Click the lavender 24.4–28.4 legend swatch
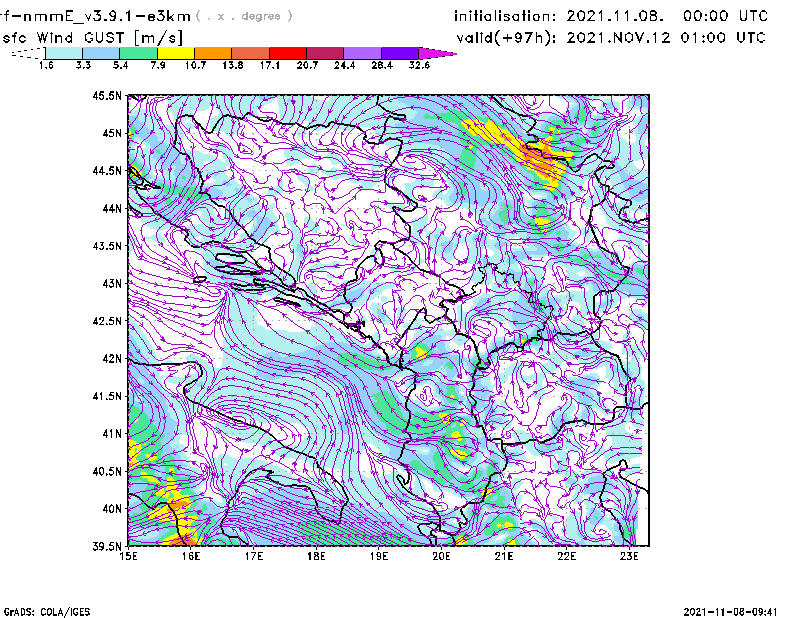This screenshot has width=800, height=618. pyautogui.click(x=363, y=53)
